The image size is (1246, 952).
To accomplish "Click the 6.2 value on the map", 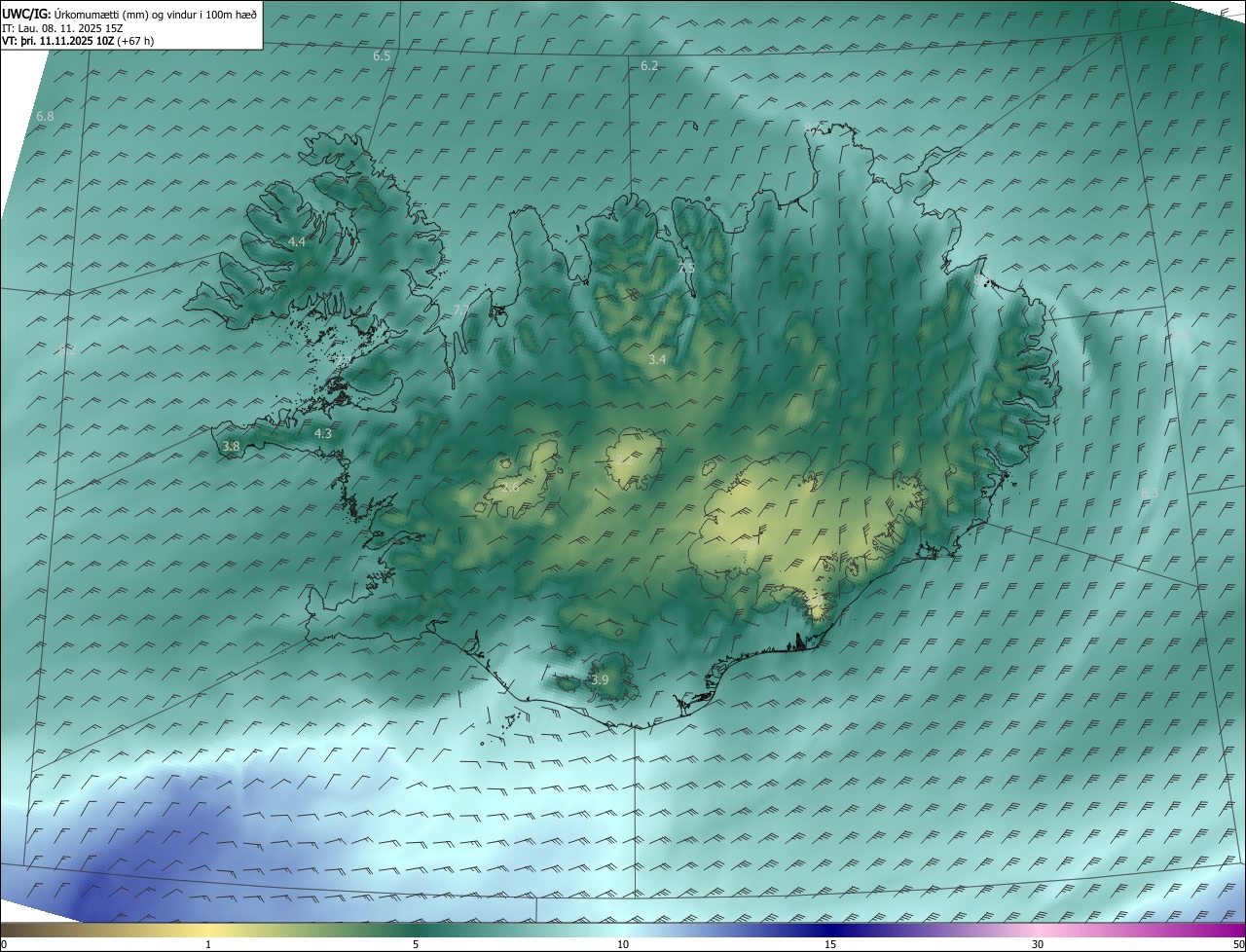I will point(649,65).
